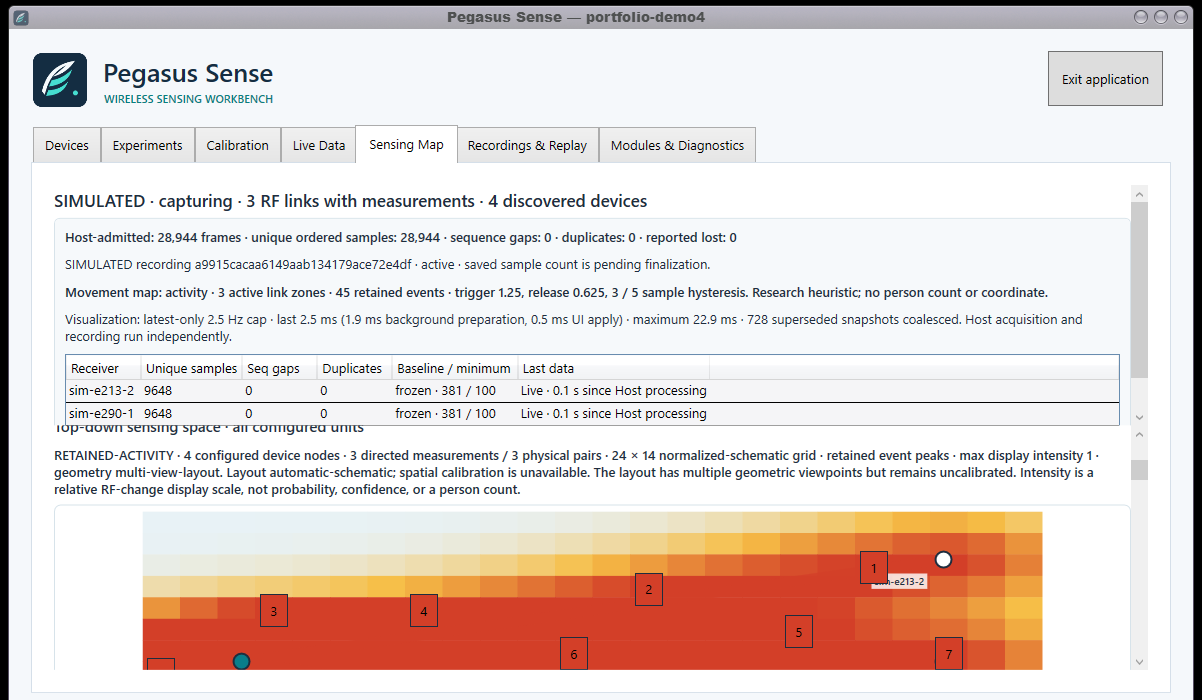Click zone marker 2 on the map

click(x=649, y=589)
